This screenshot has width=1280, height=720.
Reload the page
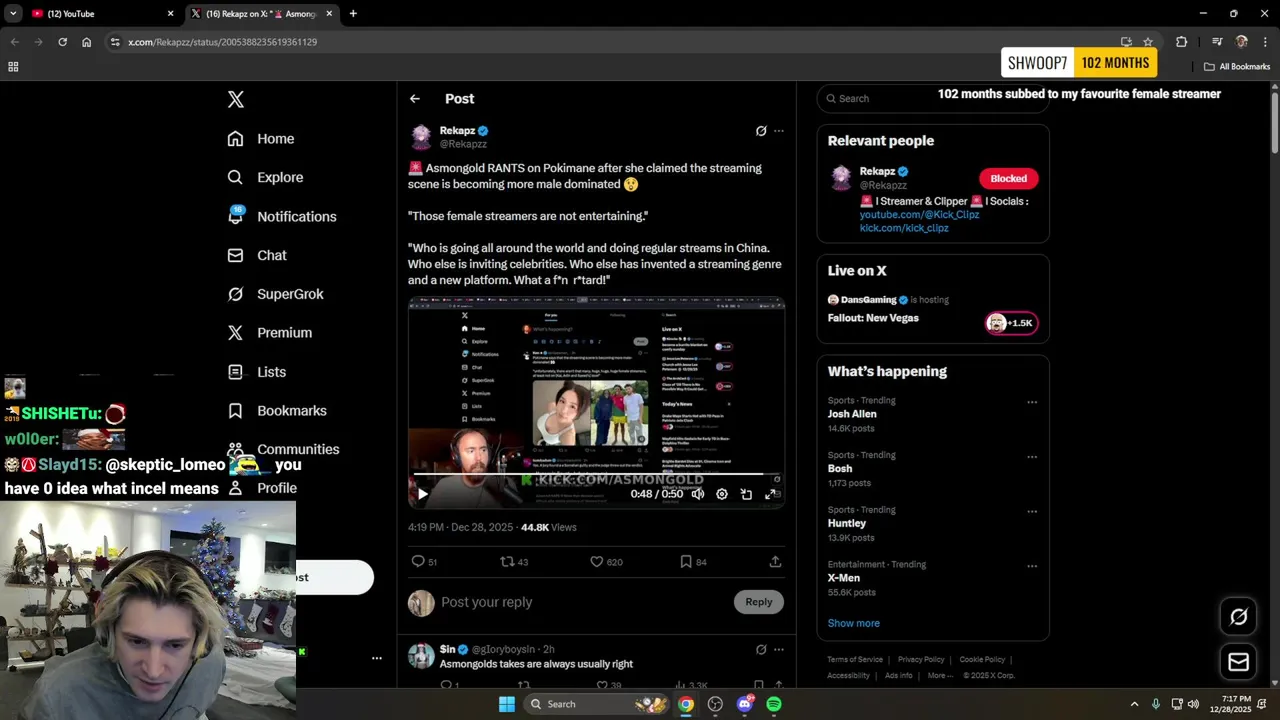(62, 42)
